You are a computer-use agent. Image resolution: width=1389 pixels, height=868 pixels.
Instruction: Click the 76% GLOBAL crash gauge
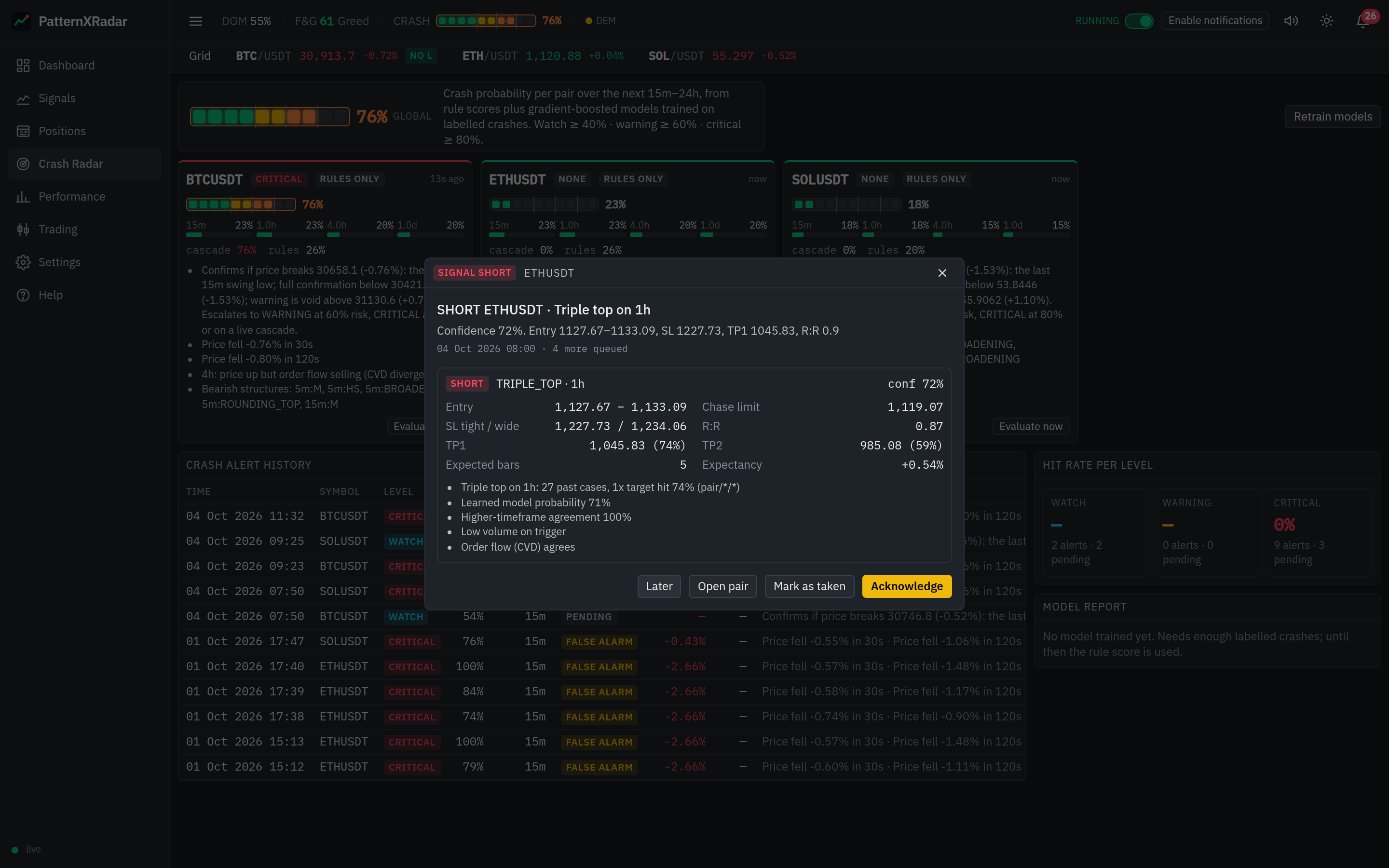tap(270, 117)
